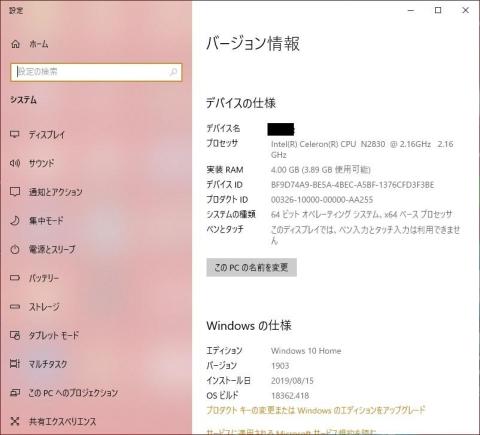The width and height of the screenshot is (480, 435).
Task: Click the Display monitor icon
Action: pos(15,134)
